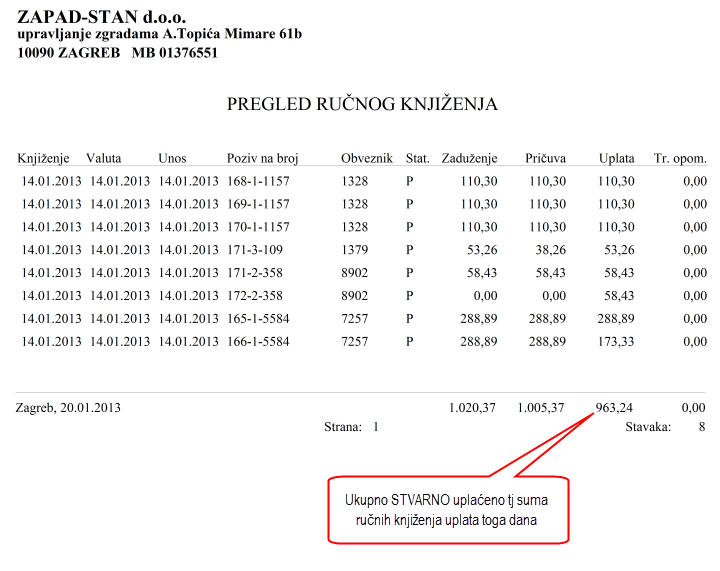Viewport: 720px width, 571px height.
Task: Click the Tr. opom. total 0,00 in footer
Action: [693, 408]
